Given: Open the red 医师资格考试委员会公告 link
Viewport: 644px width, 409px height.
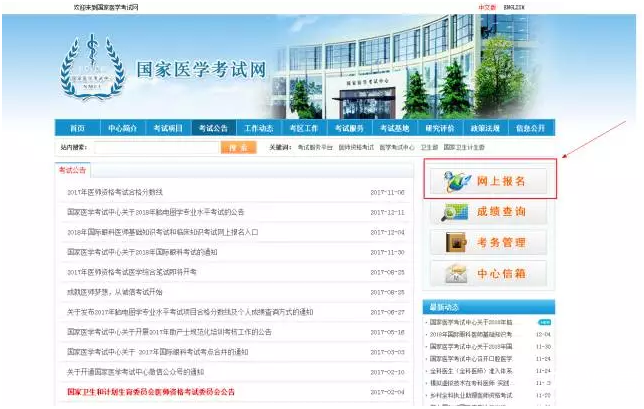Looking at the screenshot, I should tap(151, 391).
